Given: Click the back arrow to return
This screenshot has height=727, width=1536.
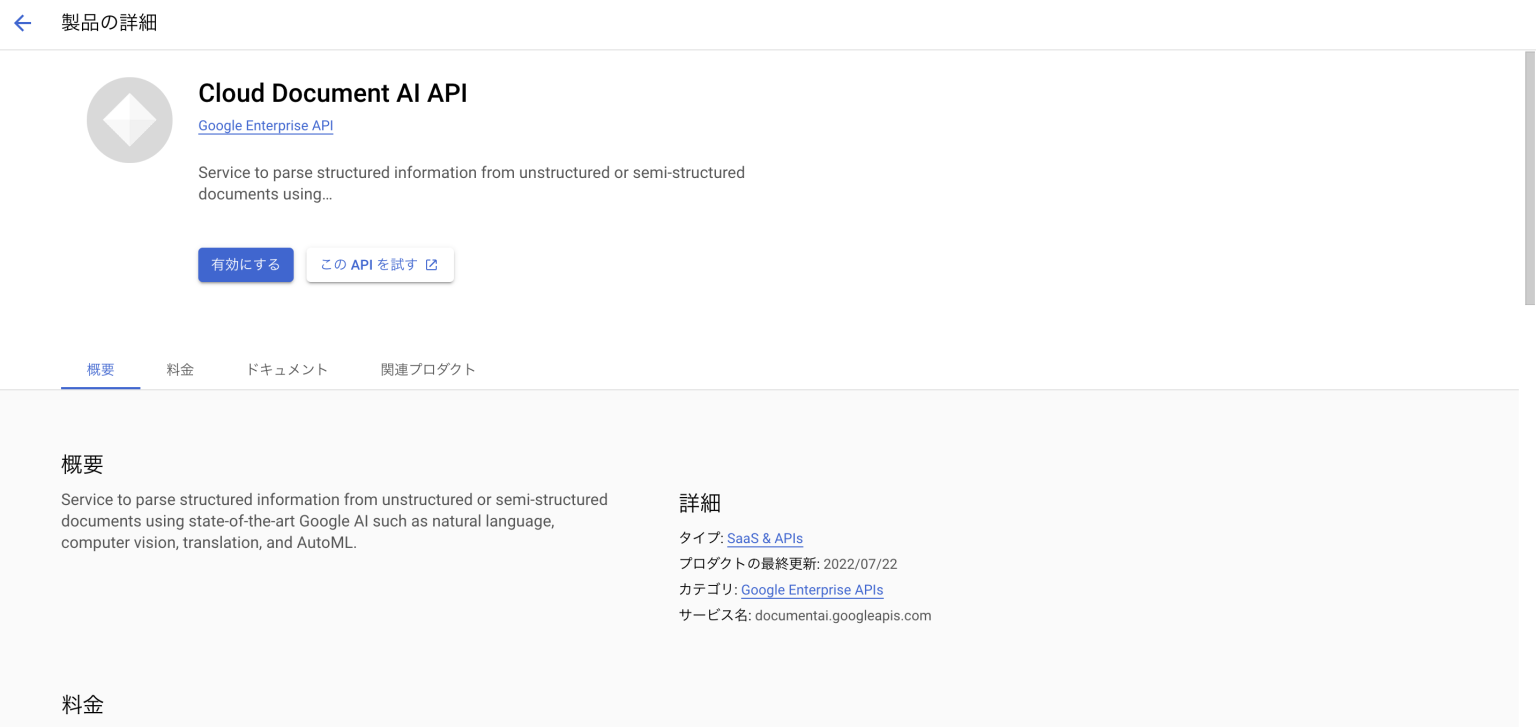Looking at the screenshot, I should 21,22.
